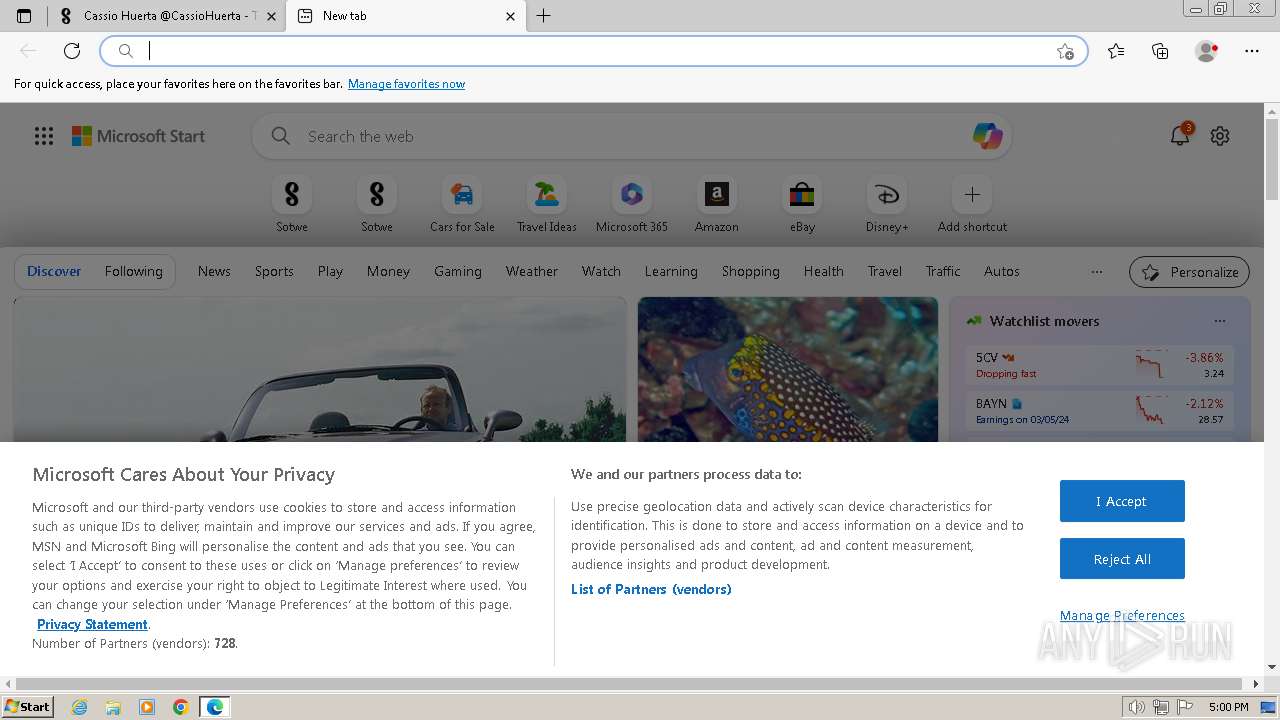Open the notifications bell
The height and width of the screenshot is (720, 1280).
tap(1180, 136)
